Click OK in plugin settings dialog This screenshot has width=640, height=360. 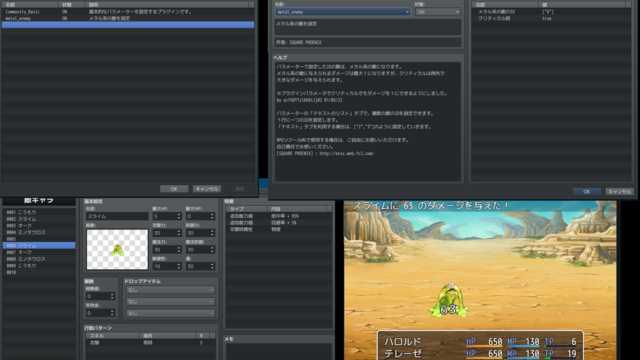click(x=587, y=191)
